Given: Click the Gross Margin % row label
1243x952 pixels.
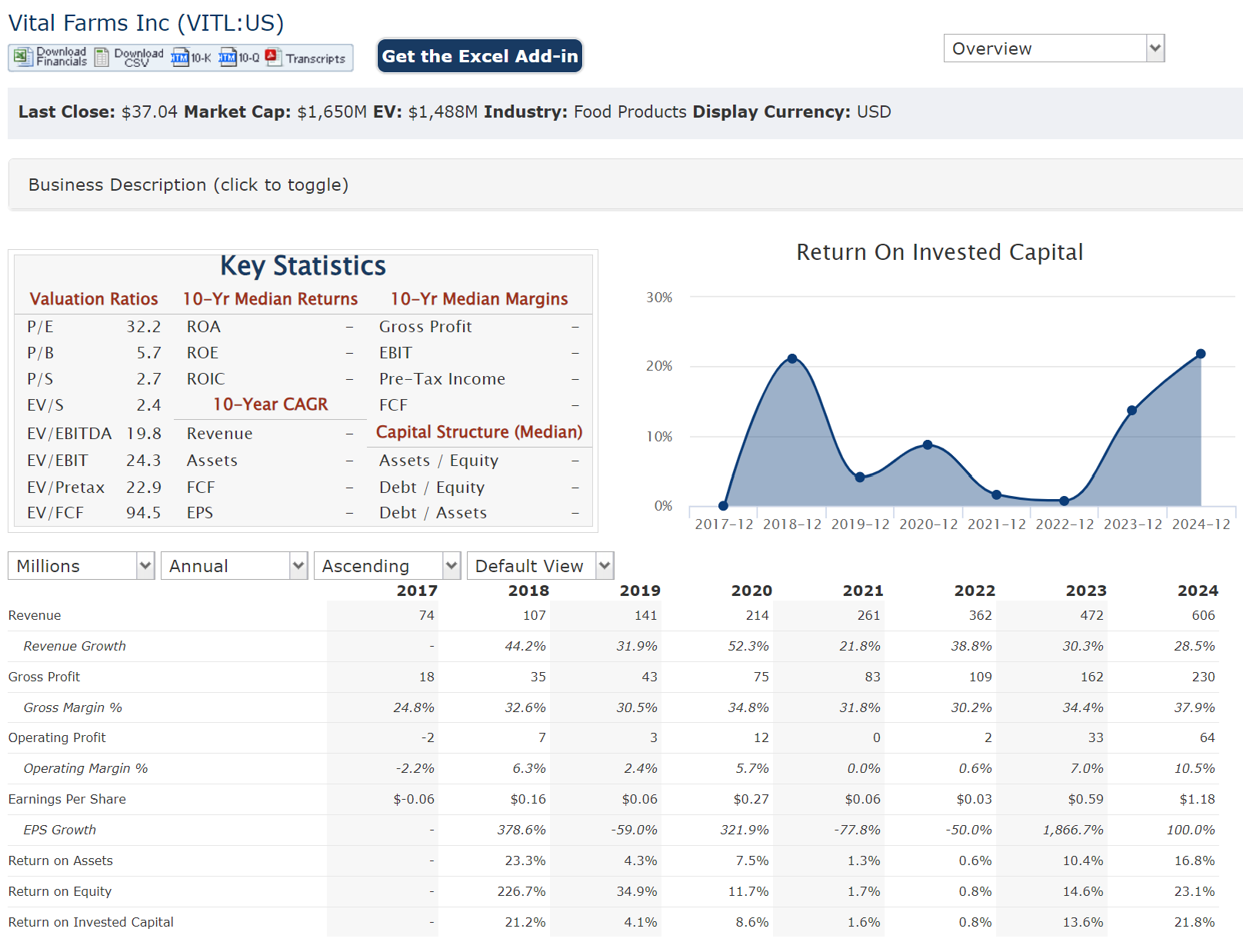Looking at the screenshot, I should pos(73,707).
